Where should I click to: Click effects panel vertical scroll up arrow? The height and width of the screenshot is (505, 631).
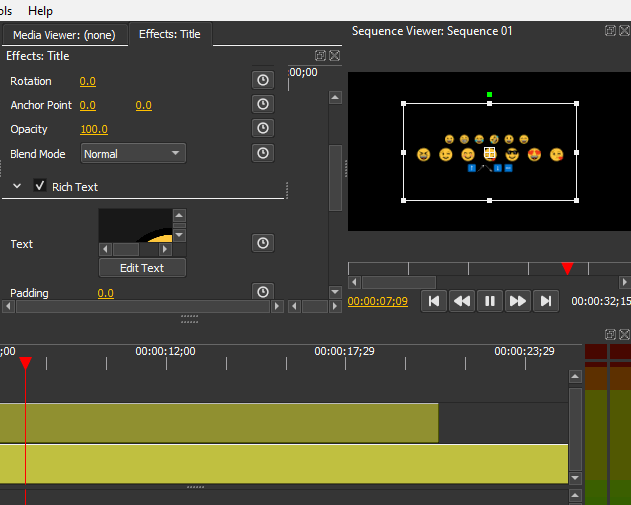[x=335, y=97]
